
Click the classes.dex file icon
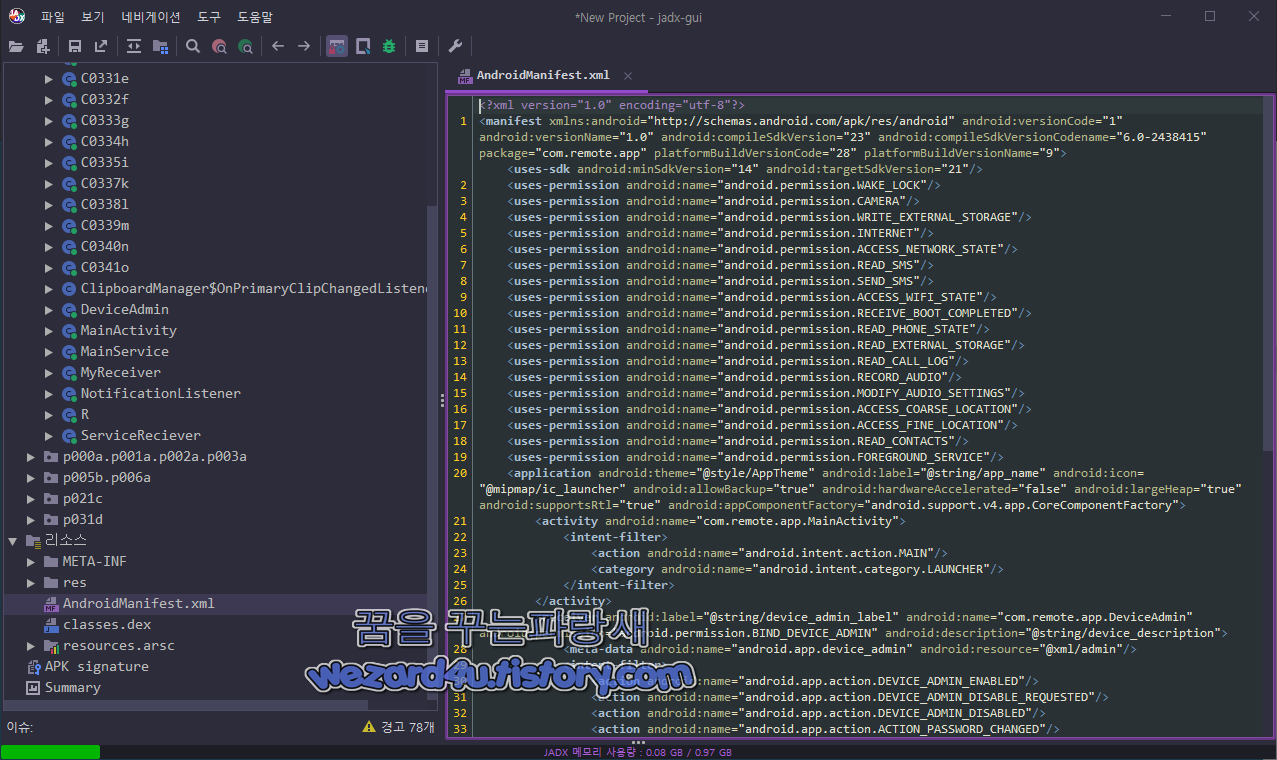point(51,624)
